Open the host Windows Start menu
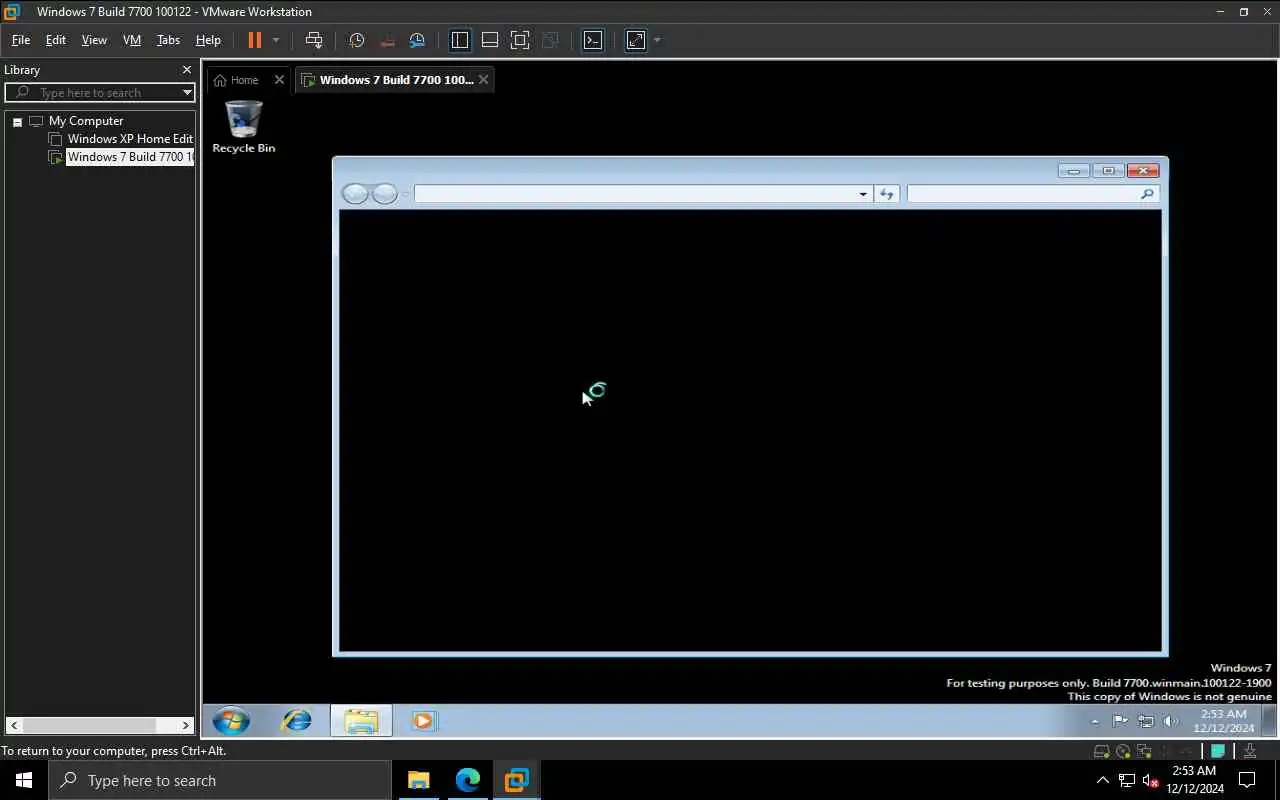This screenshot has height=800, width=1280. click(x=24, y=780)
